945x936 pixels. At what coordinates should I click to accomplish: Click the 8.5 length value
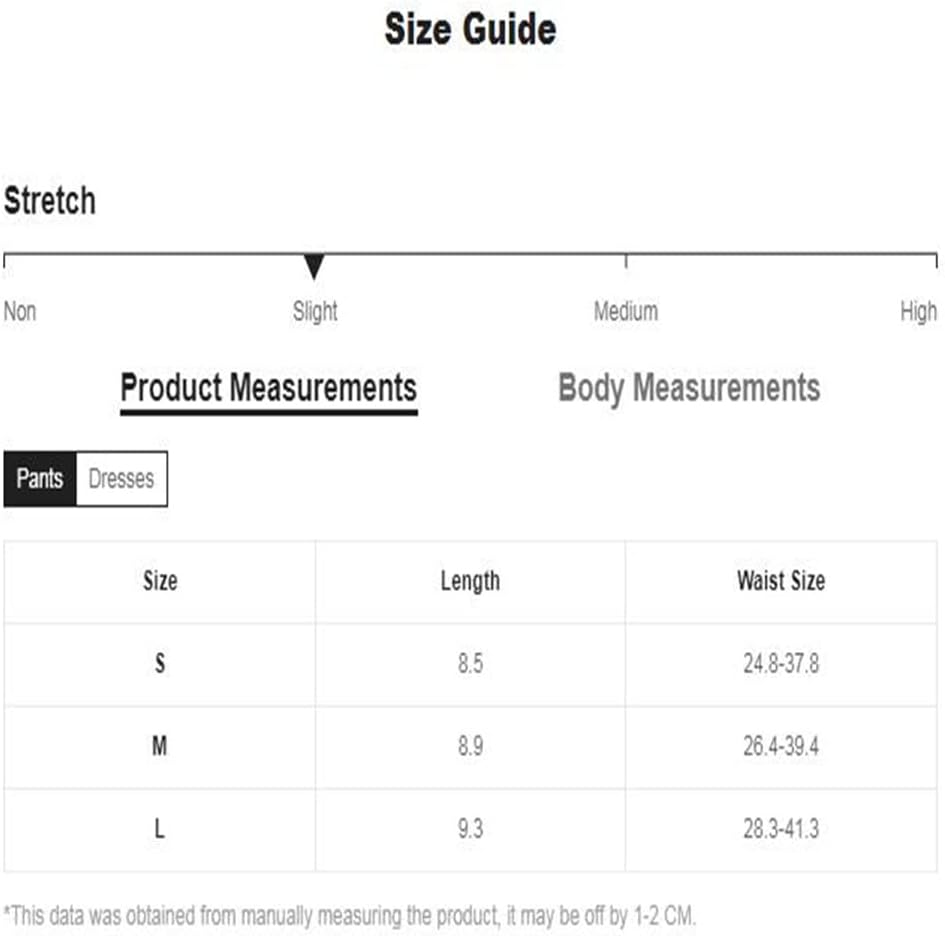pos(470,663)
